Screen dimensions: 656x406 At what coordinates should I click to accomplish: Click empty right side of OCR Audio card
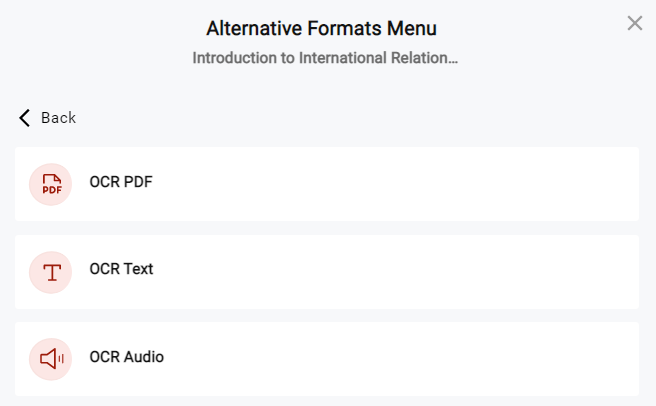click(x=500, y=358)
